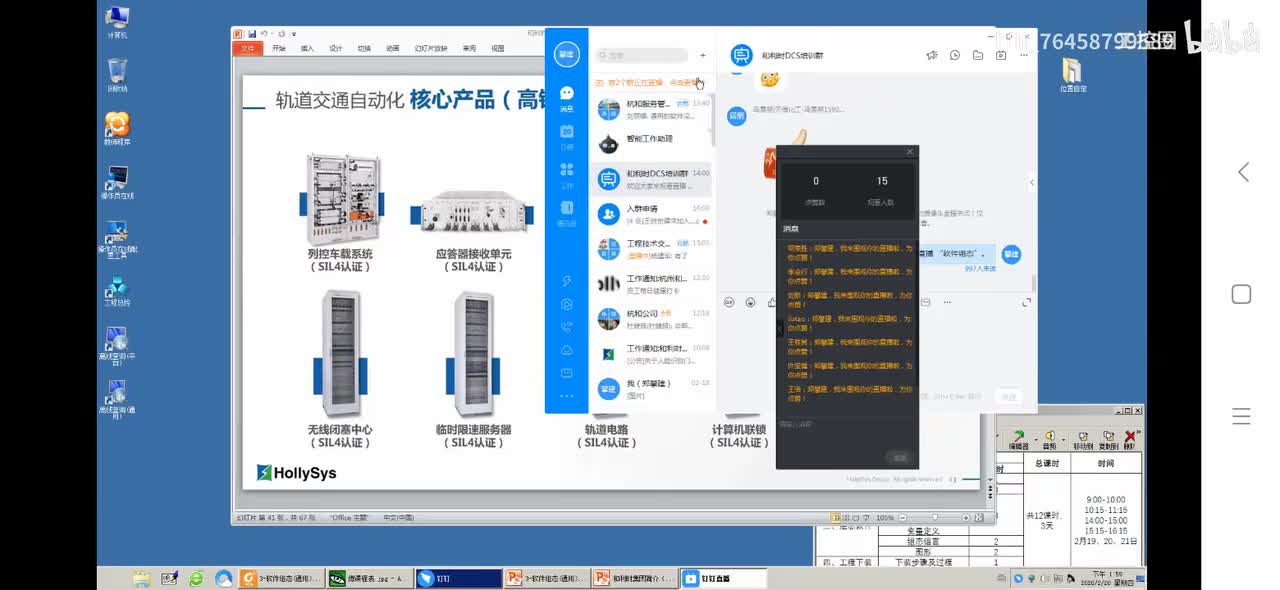This screenshot has width=1280, height=590.
Task: Open the 入群申请 conversation
Action: click(654, 214)
